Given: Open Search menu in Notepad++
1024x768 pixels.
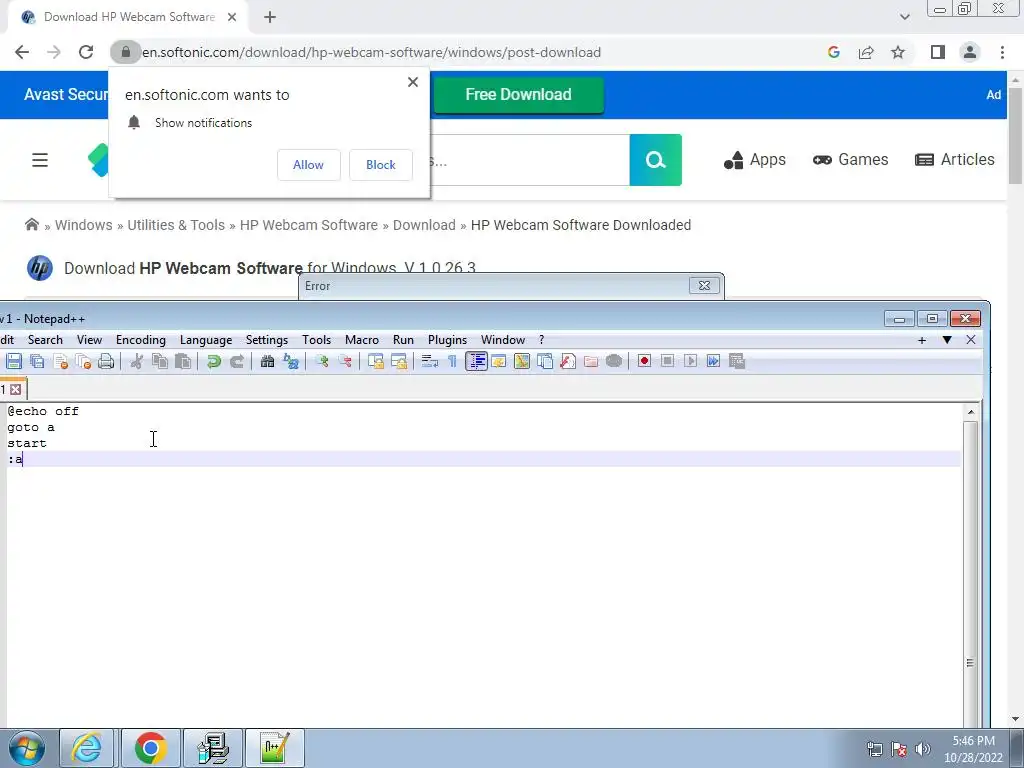Looking at the screenshot, I should (45, 340).
